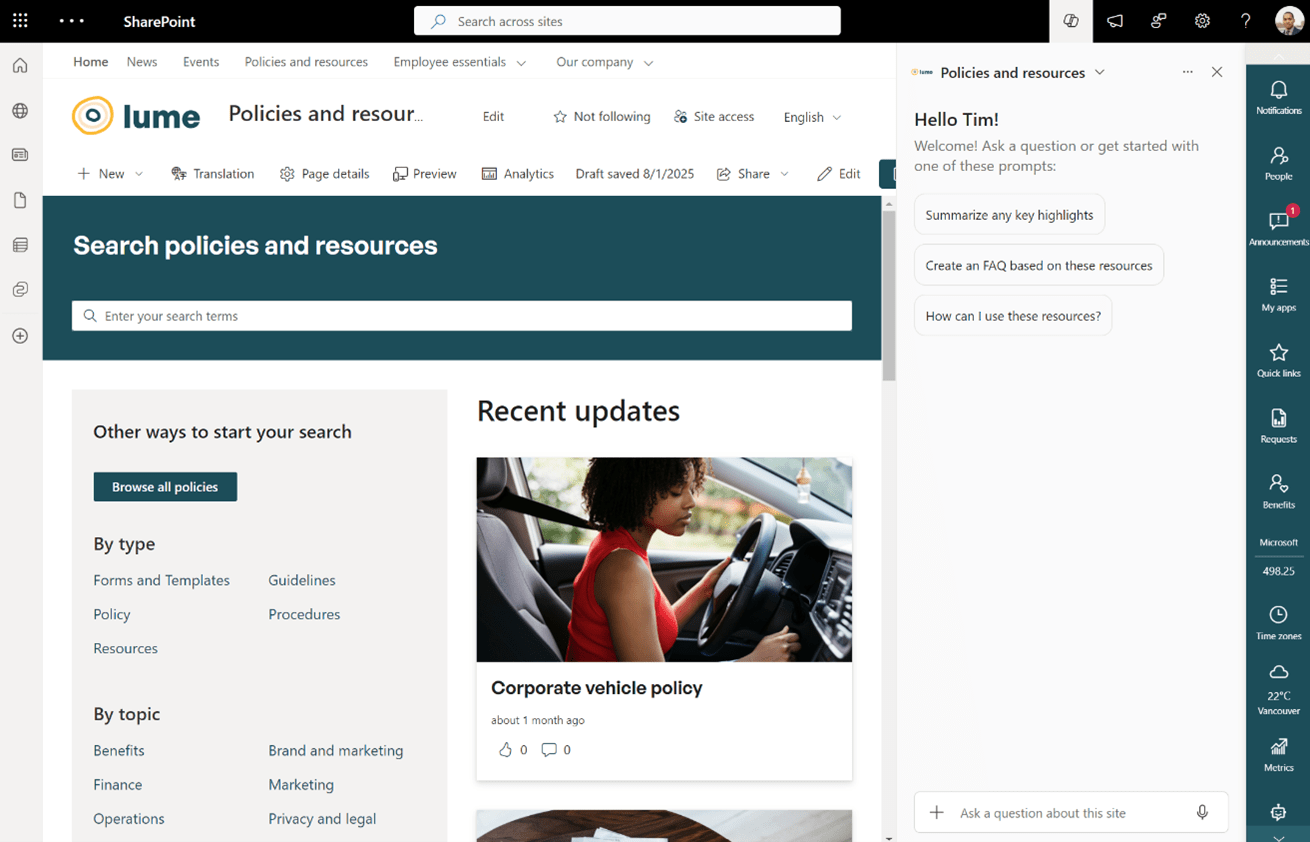Screen dimensions: 1310x842
Task: Click the Copilot icon in top bar
Action: pyautogui.click(x=1071, y=21)
